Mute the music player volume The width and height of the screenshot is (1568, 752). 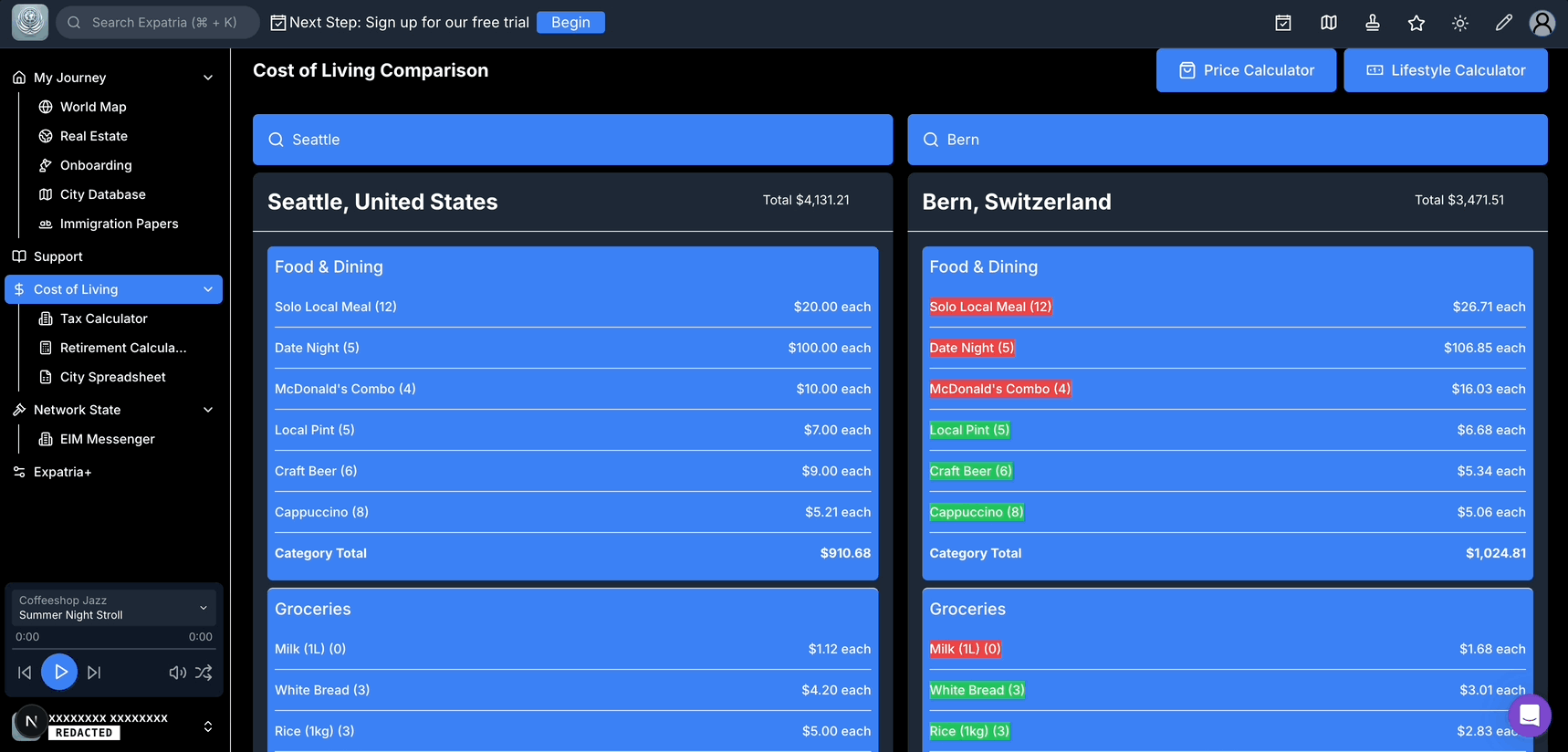click(177, 673)
